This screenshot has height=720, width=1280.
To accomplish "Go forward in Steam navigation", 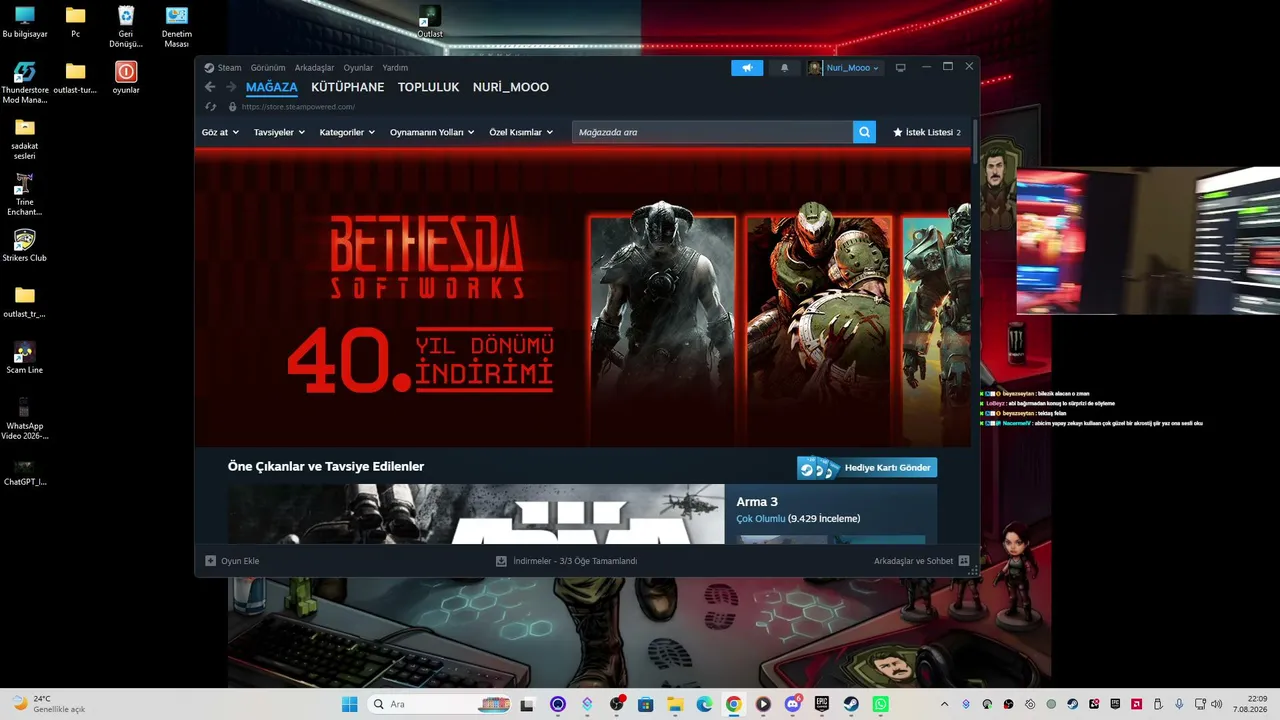I will [x=231, y=87].
